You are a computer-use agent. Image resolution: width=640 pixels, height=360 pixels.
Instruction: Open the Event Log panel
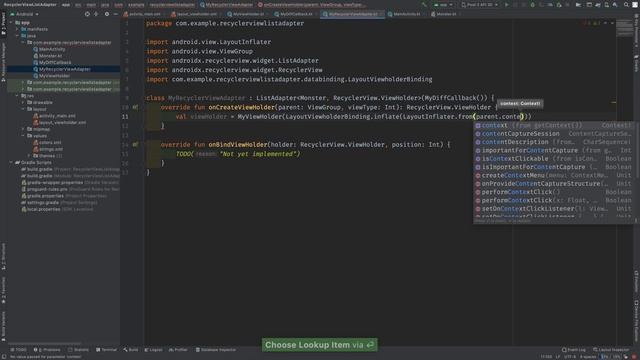click(573, 350)
